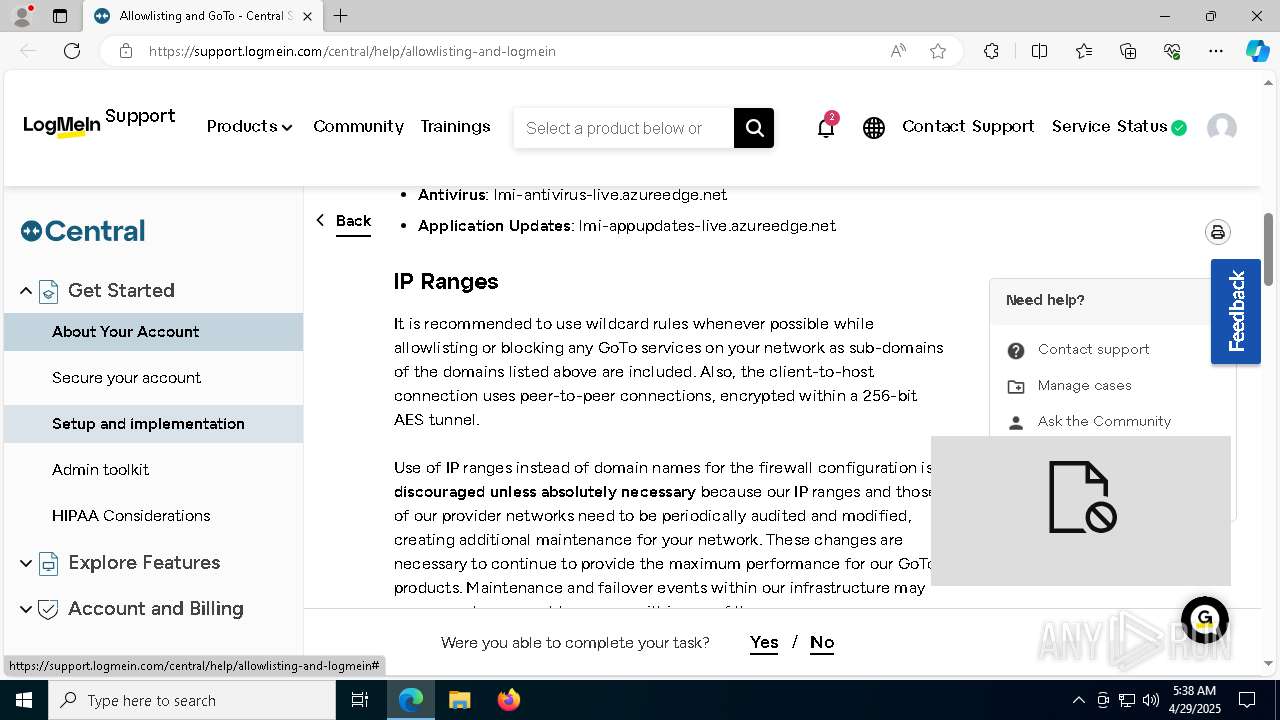
Task: Open the Community menu item
Action: (x=358, y=126)
